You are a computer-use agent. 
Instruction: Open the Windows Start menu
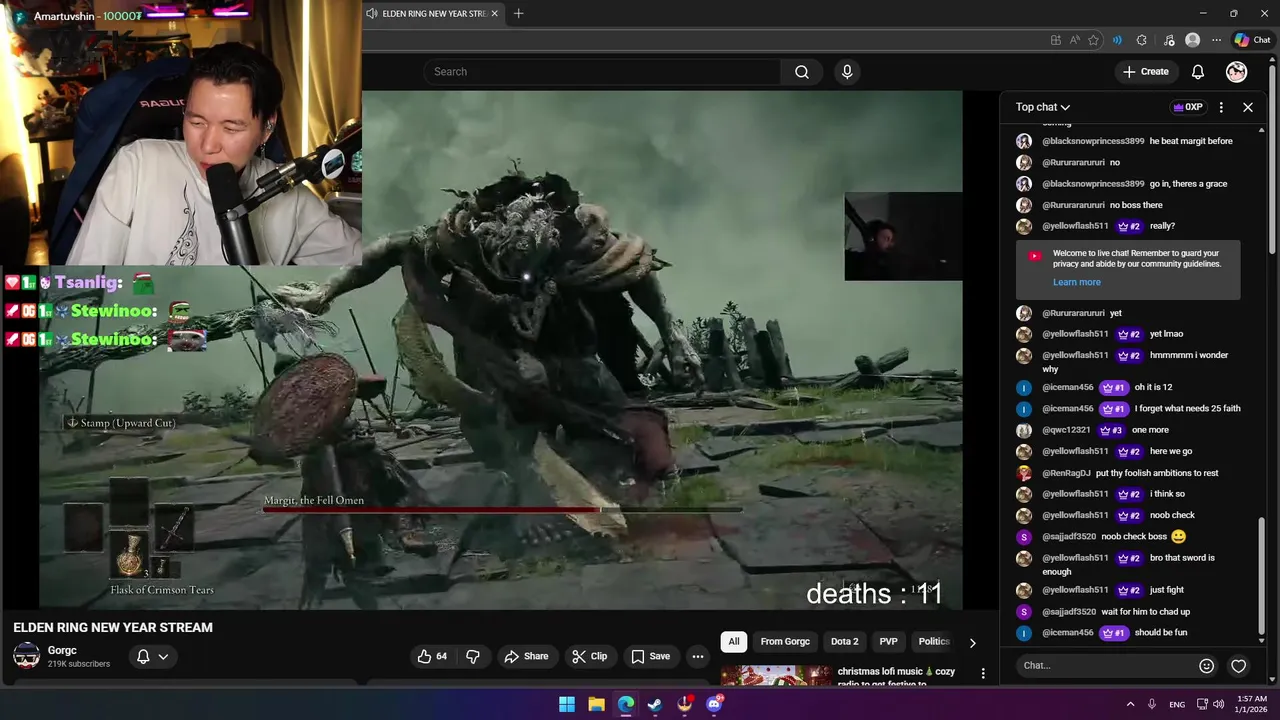(567, 704)
